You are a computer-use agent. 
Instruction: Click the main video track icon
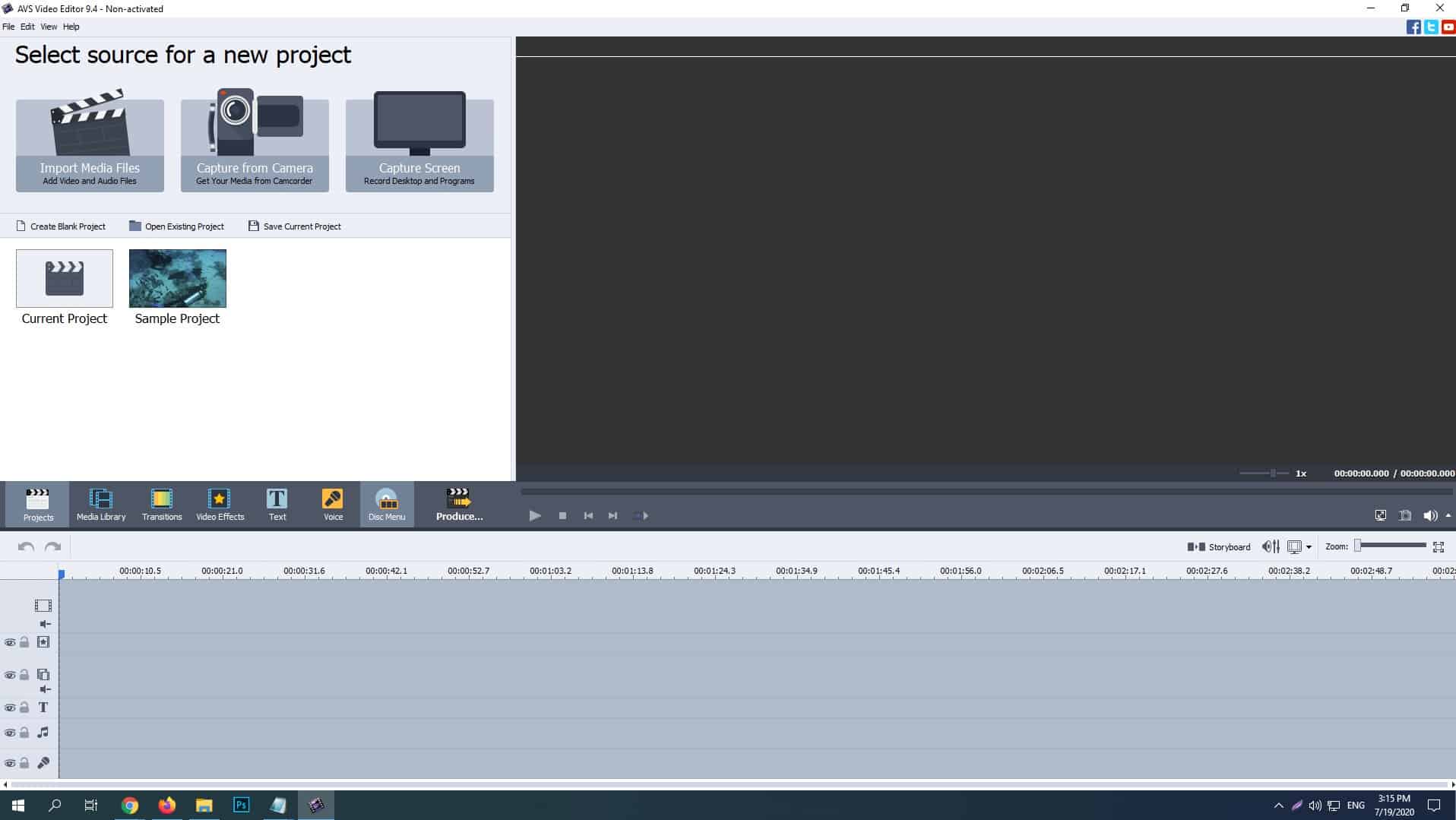[x=43, y=606]
